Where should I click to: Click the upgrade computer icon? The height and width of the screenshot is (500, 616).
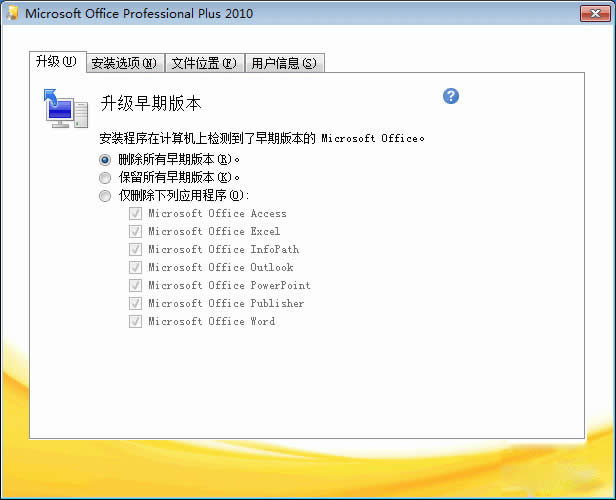click(x=65, y=109)
